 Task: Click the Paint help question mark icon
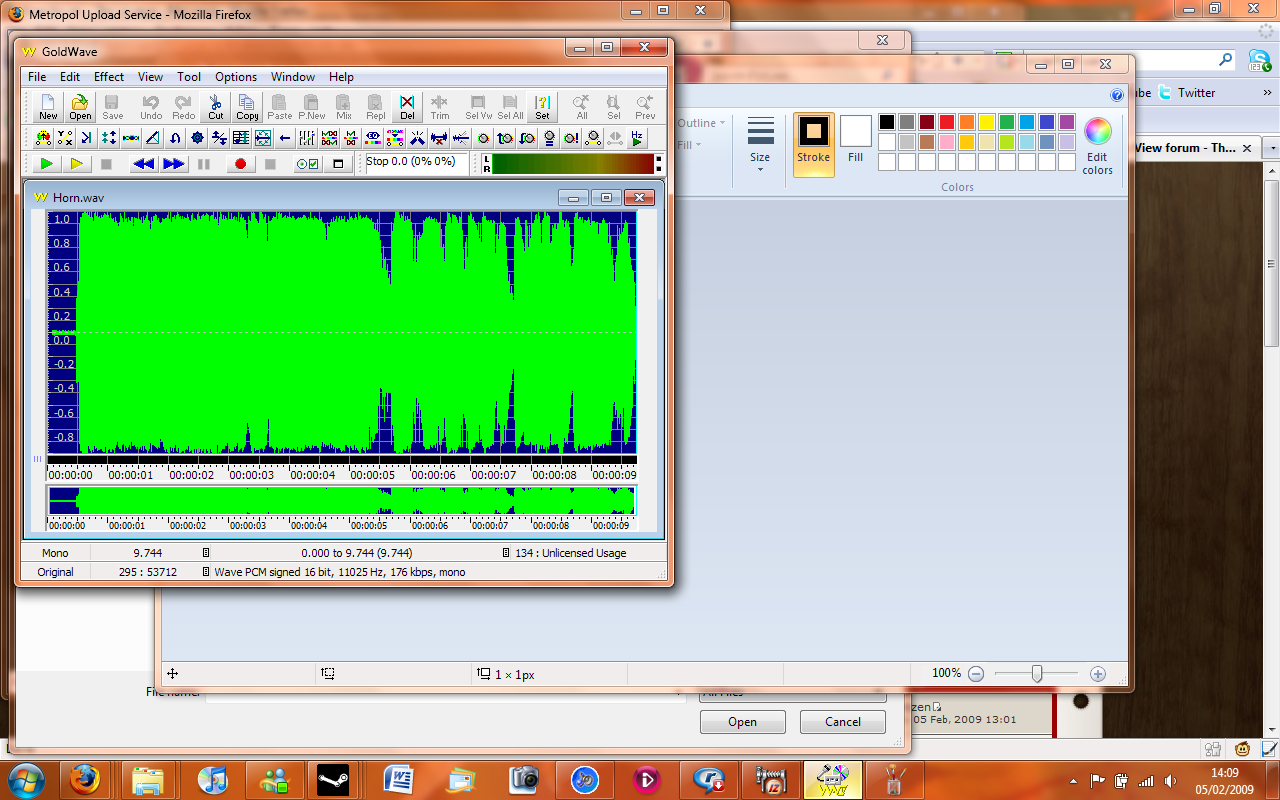coord(1117,95)
